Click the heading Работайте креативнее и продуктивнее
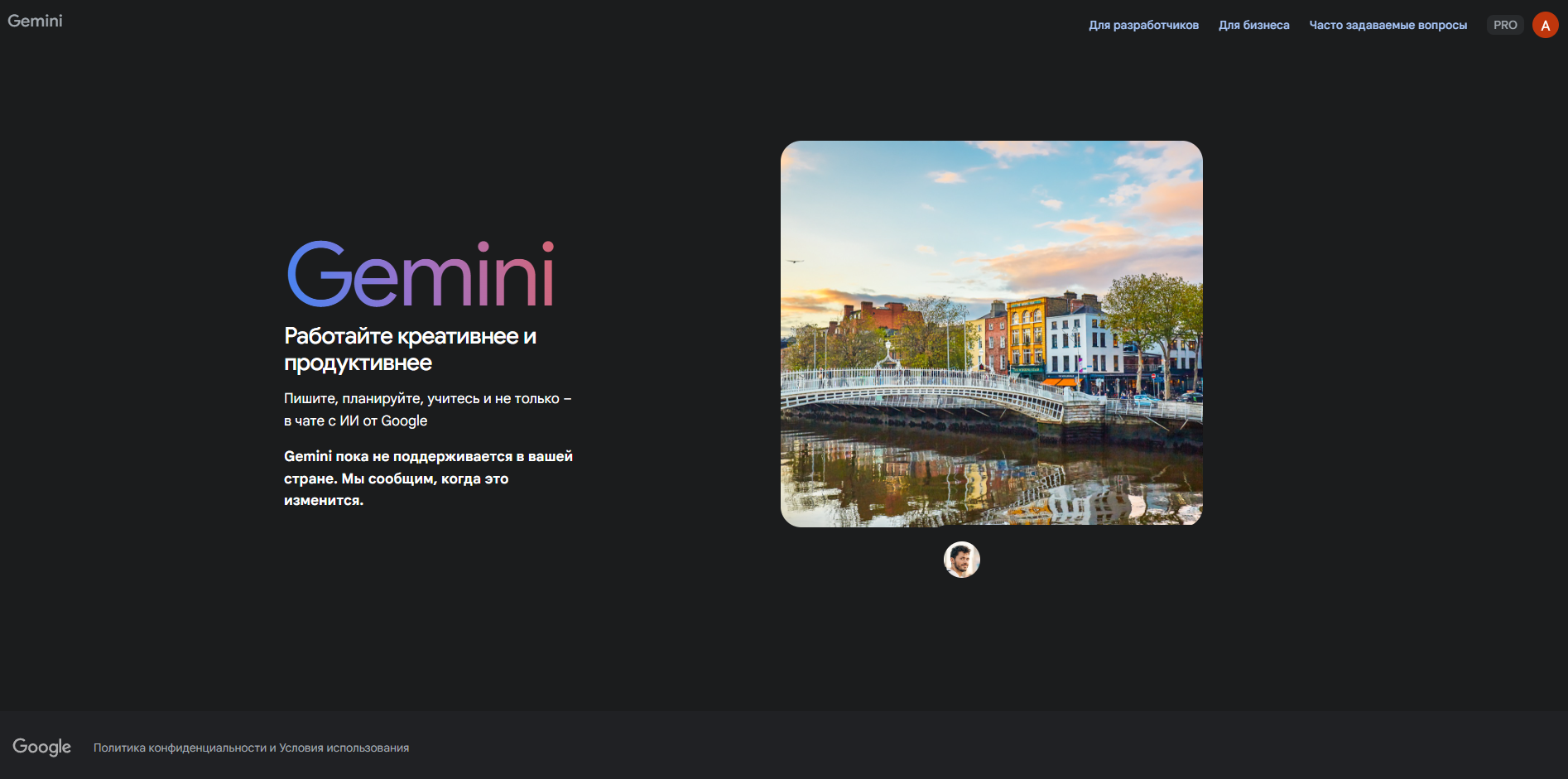The image size is (1568, 779). pos(410,349)
